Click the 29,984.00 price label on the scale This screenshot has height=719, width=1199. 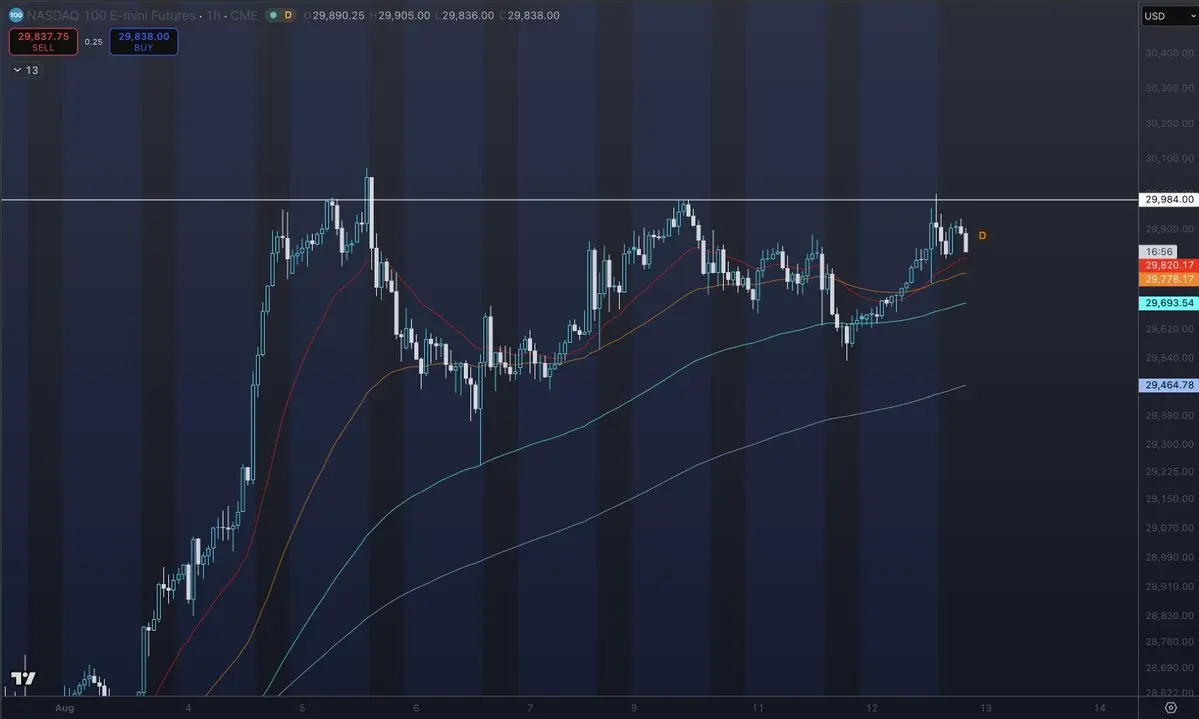(1169, 200)
